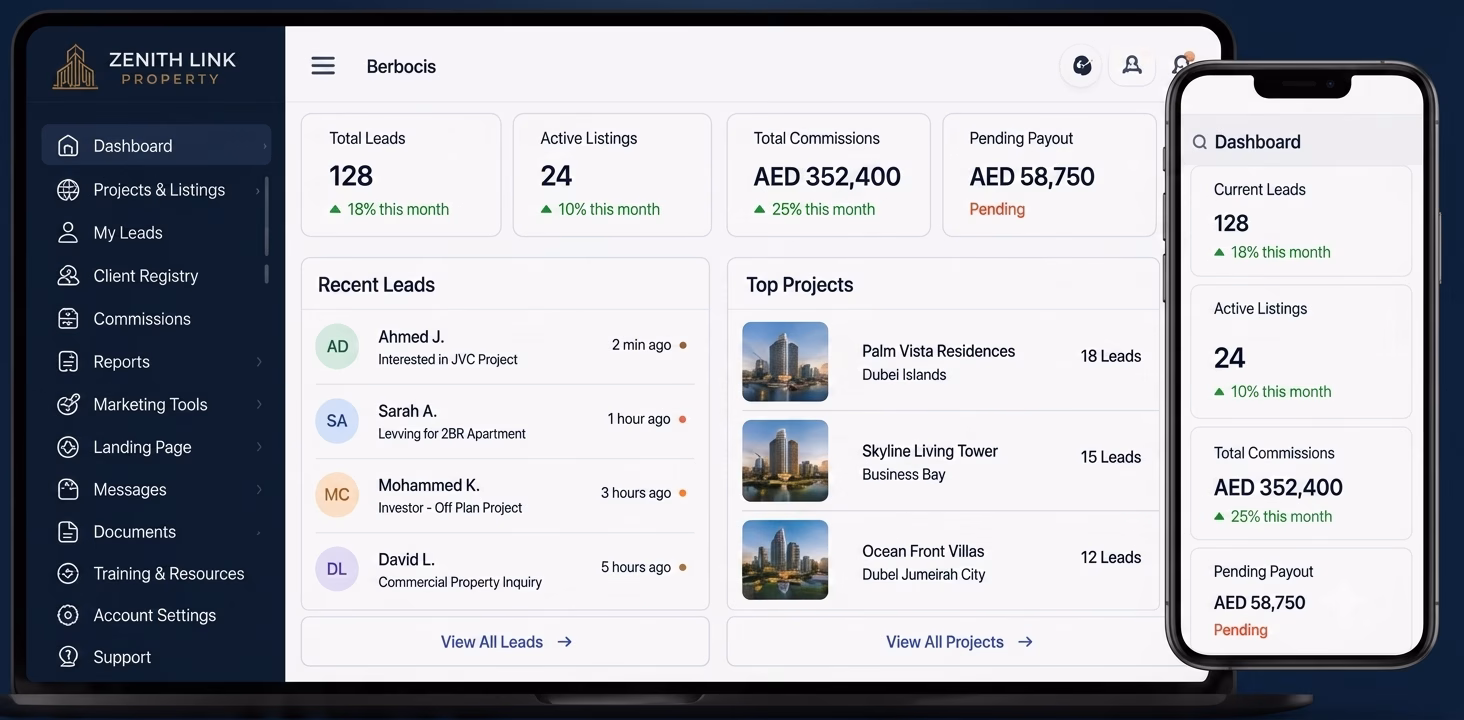This screenshot has width=1464, height=720.
Task: Click the globe icon for Projects & Listings
Action: [68, 190]
